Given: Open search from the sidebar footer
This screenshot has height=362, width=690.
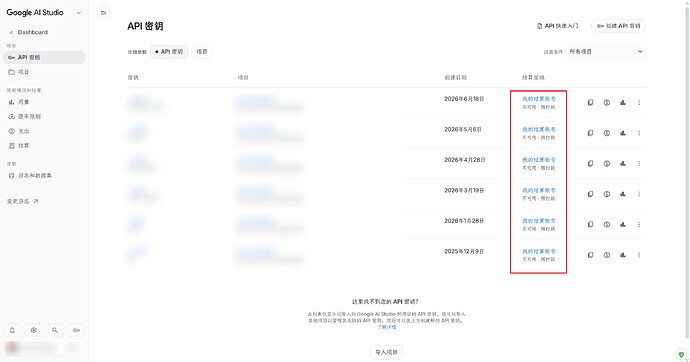Looking at the screenshot, I should tap(55, 330).
